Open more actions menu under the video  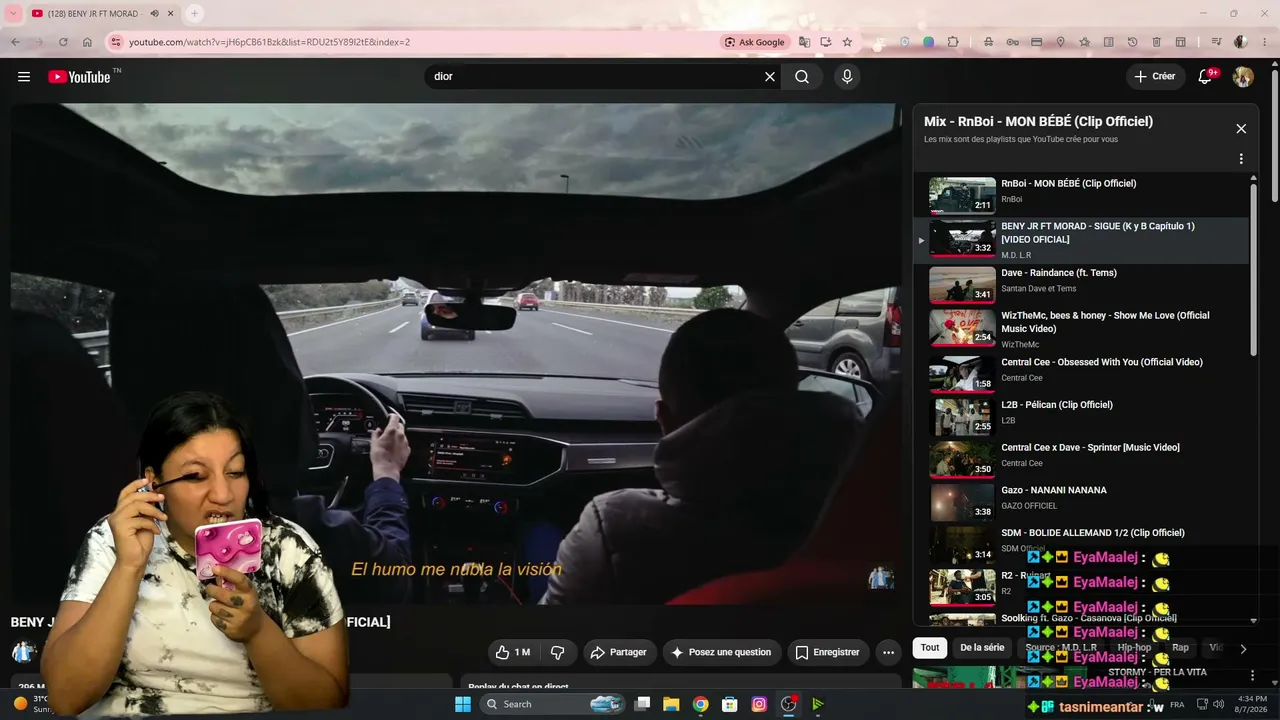[888, 652]
